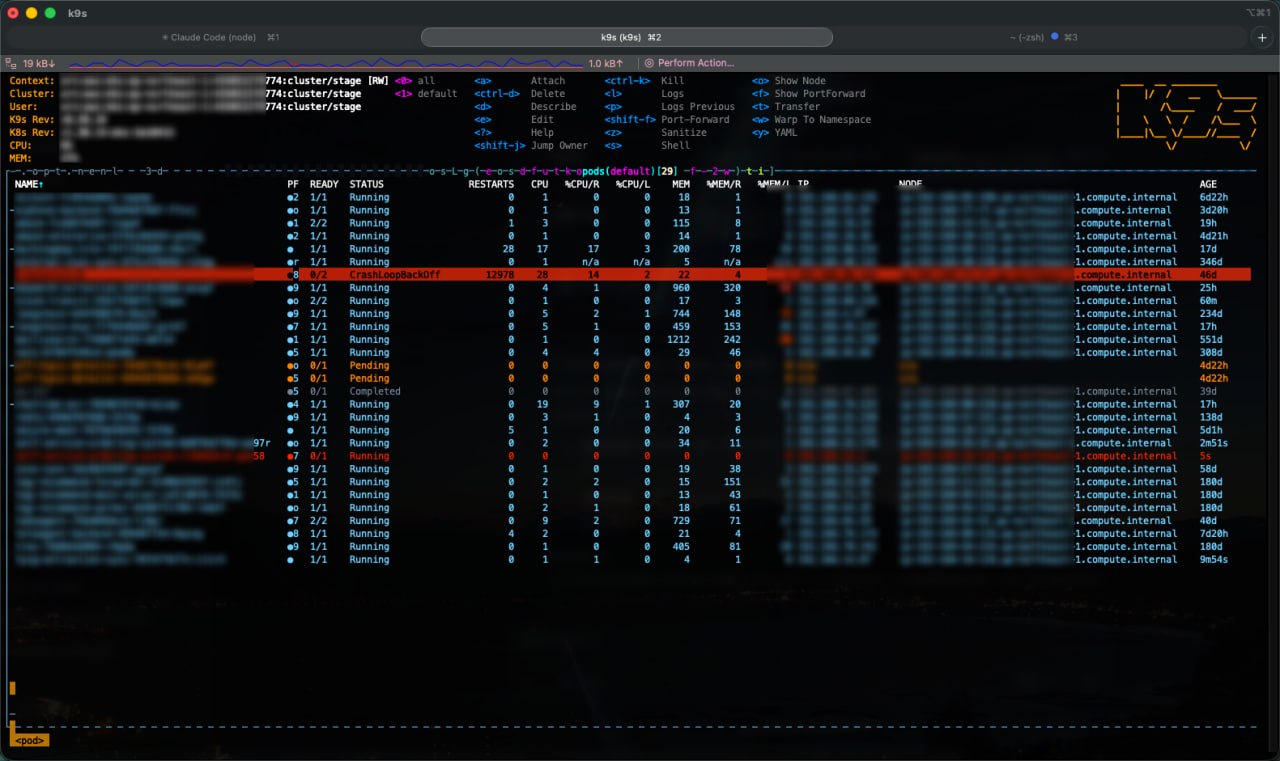Switch to the Claude Code (node) tab
Screen dimensions: 1280x761
[214, 37]
